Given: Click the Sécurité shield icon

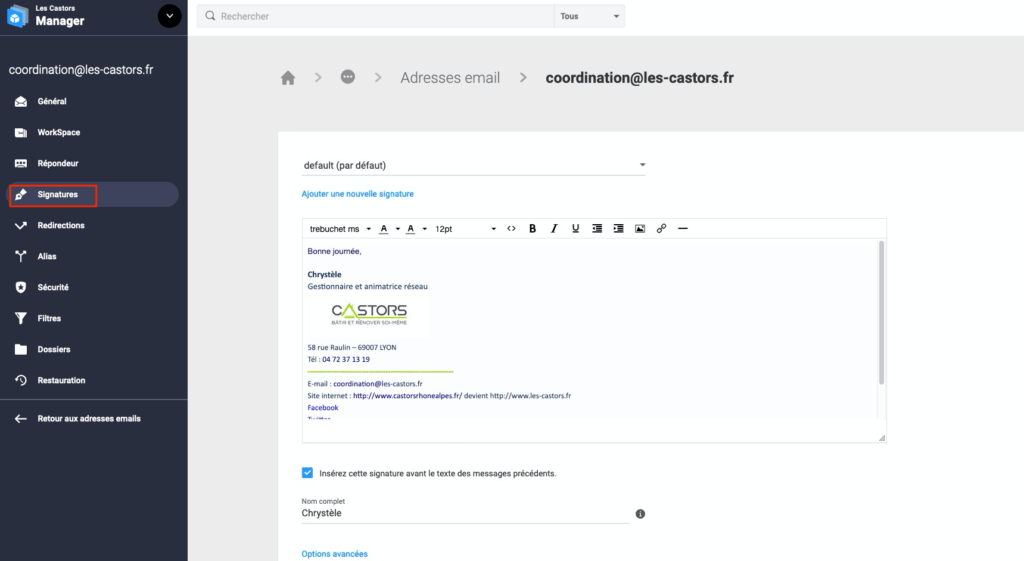Looking at the screenshot, I should pos(21,287).
